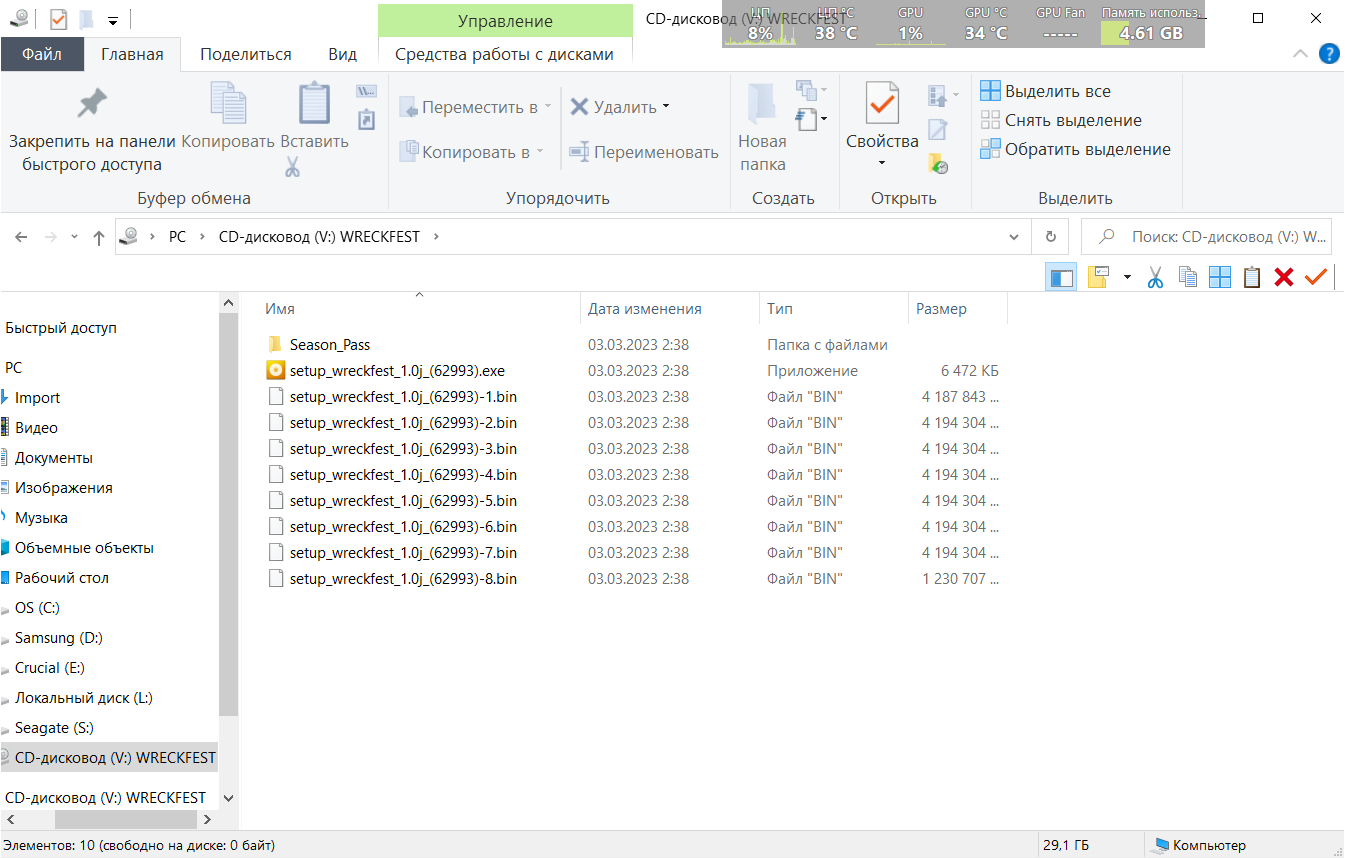
Task: Open the view options dropdown arrow beside the folder icon
Action: pos(1127,277)
